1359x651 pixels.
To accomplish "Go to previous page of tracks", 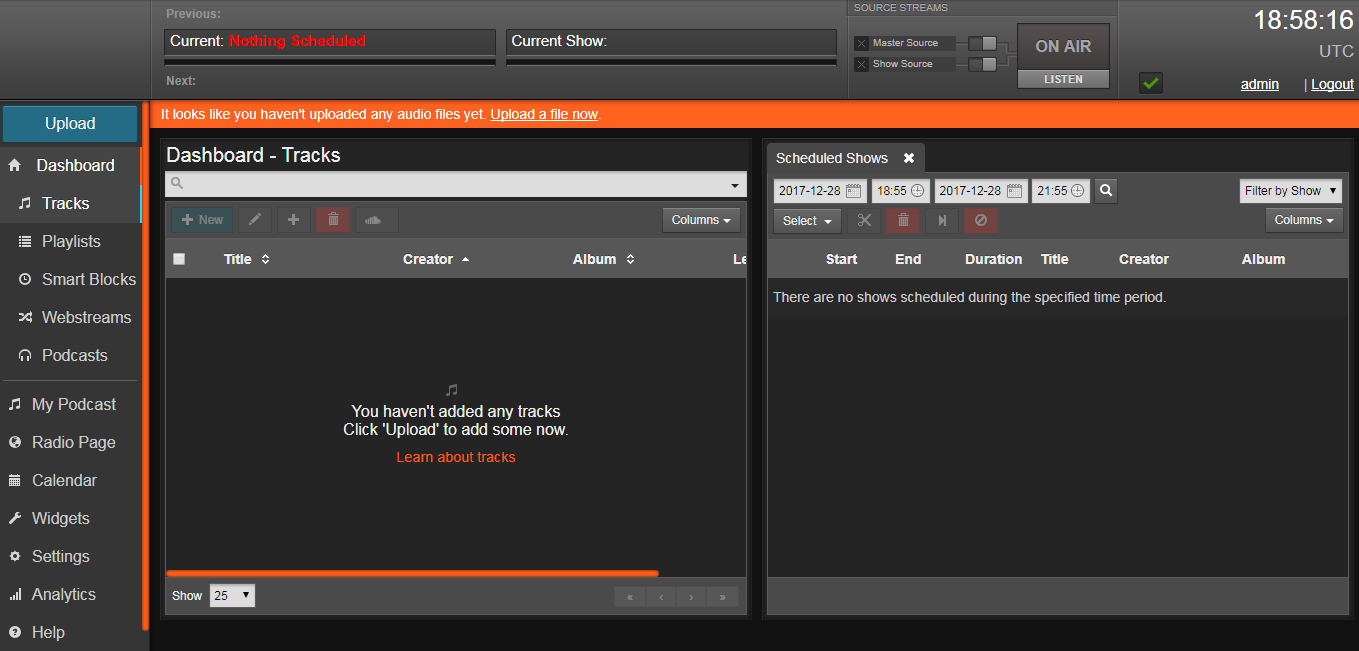I will 661,597.
